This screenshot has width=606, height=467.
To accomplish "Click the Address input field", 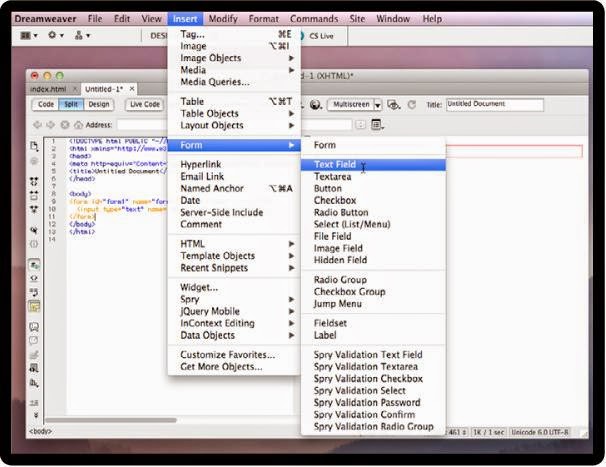I will [x=142, y=125].
